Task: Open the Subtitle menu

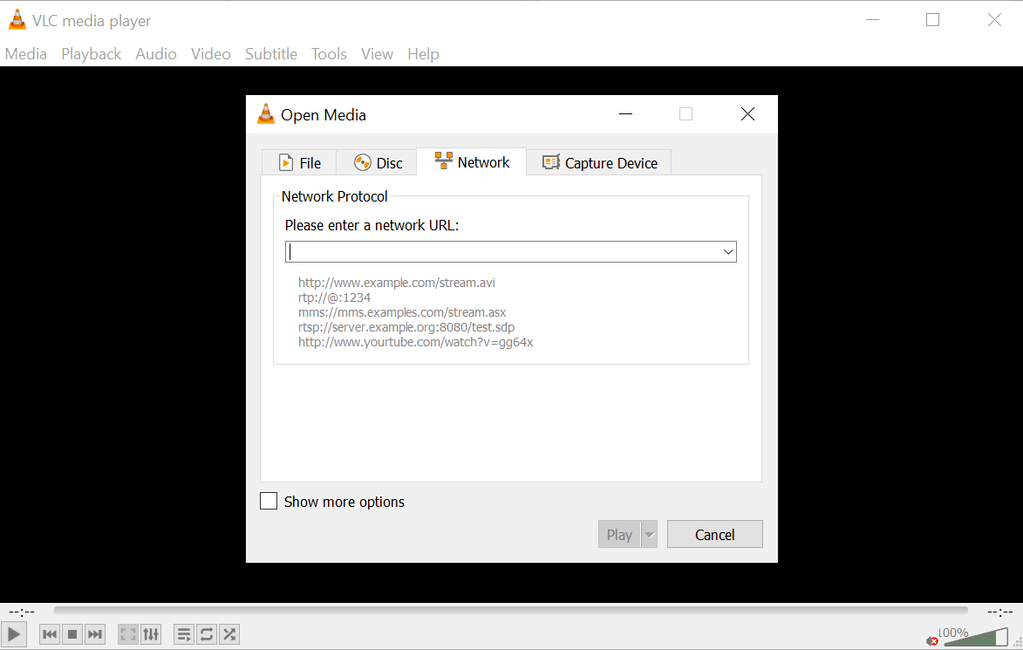Action: click(271, 54)
